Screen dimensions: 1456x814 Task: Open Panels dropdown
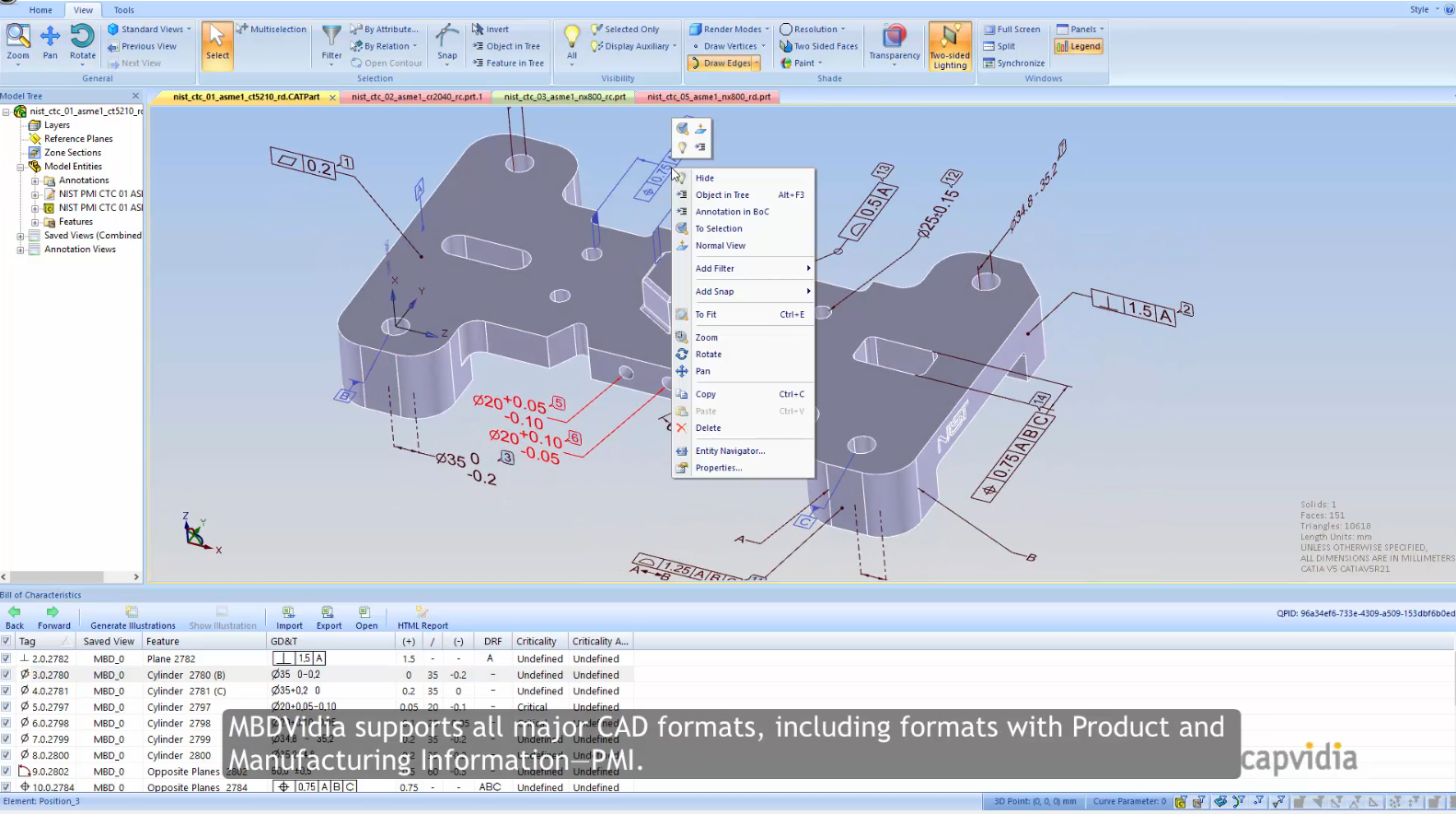(1080, 29)
